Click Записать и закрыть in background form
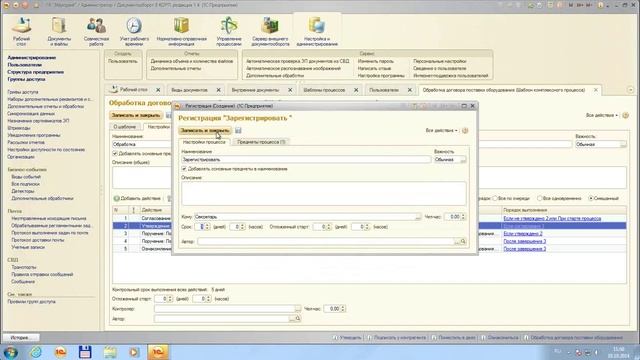Screen dimensions: 640x360 point(136,116)
